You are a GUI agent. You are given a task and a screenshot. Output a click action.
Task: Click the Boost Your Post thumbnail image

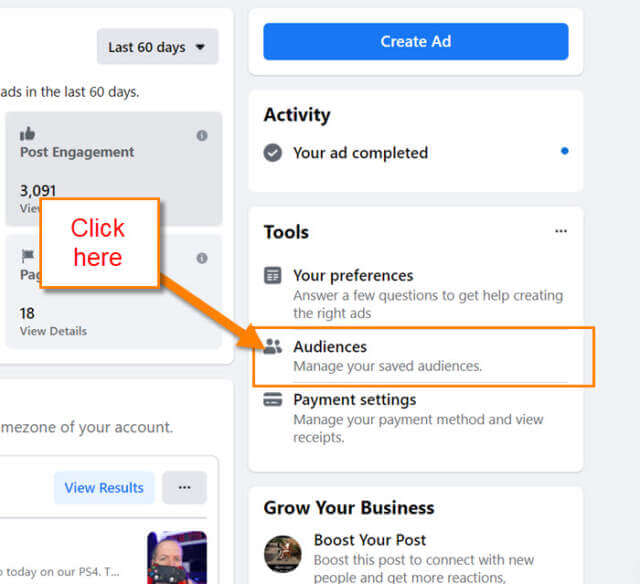pyautogui.click(x=283, y=554)
